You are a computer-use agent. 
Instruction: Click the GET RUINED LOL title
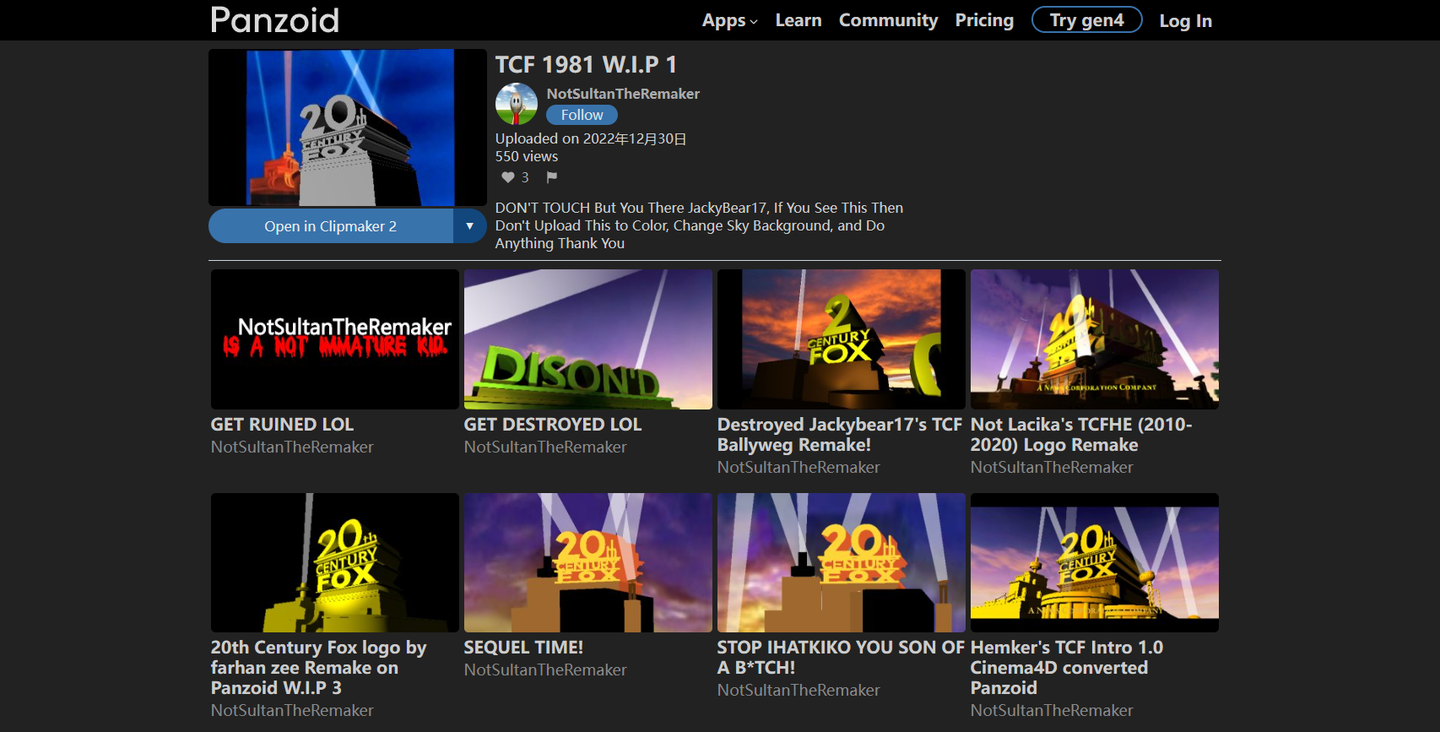point(282,425)
